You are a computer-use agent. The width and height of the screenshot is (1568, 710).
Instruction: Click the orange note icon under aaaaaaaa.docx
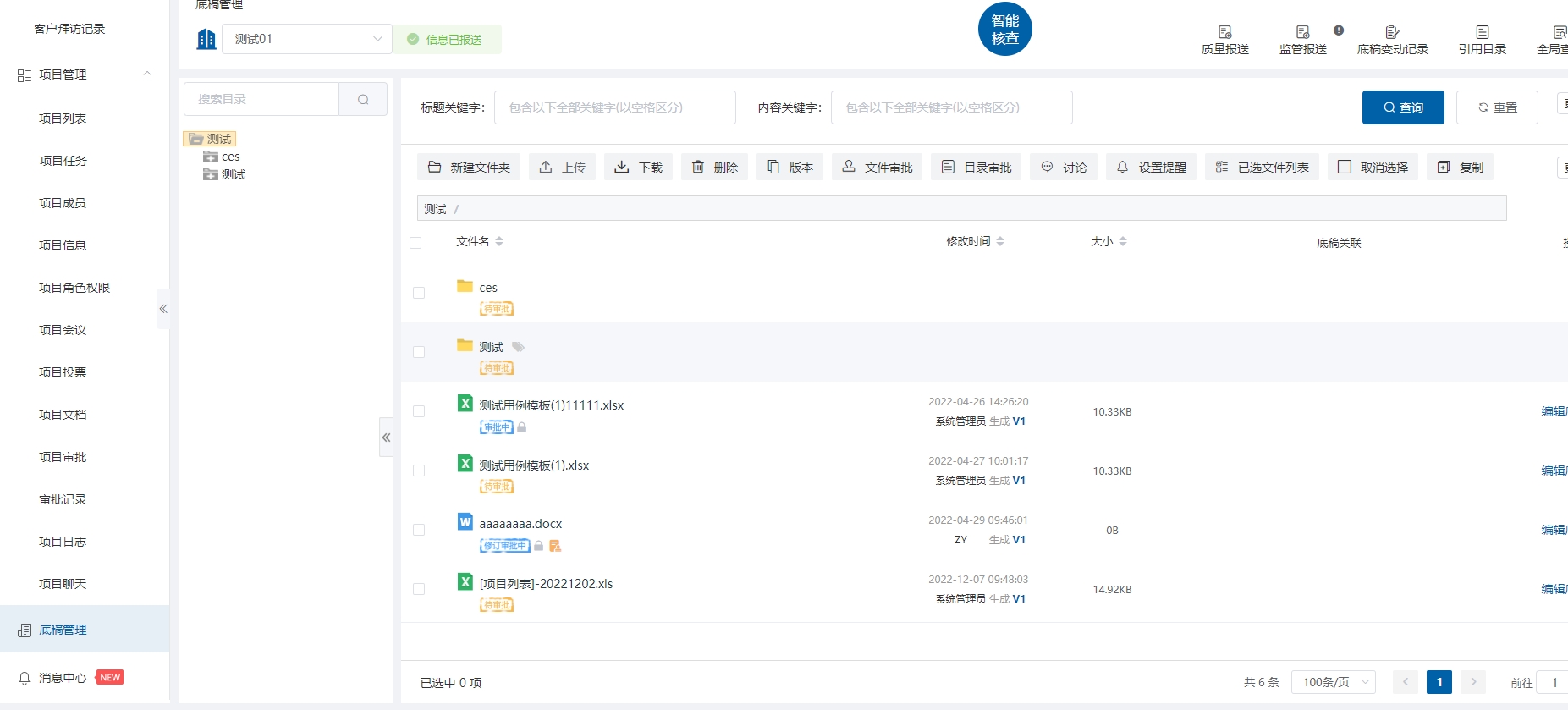coord(555,546)
